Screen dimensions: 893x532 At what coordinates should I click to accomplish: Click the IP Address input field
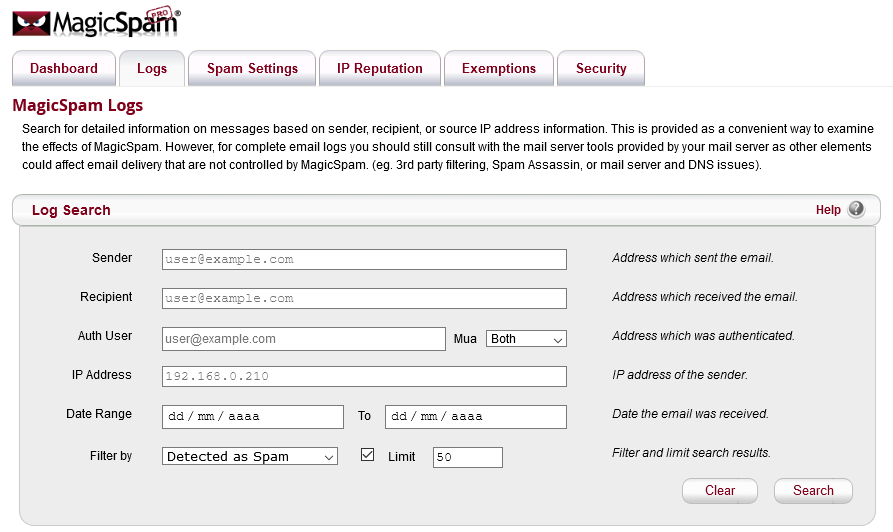pyautogui.click(x=364, y=377)
